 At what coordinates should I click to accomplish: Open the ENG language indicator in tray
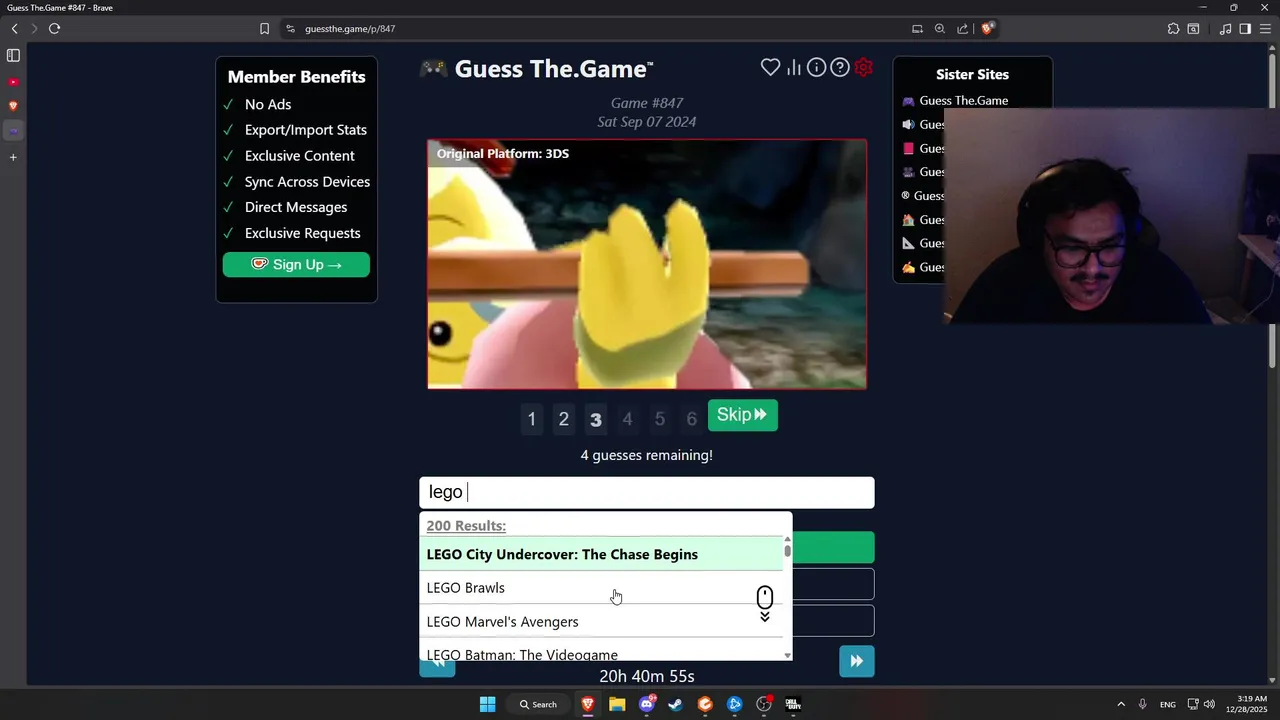point(1168,704)
